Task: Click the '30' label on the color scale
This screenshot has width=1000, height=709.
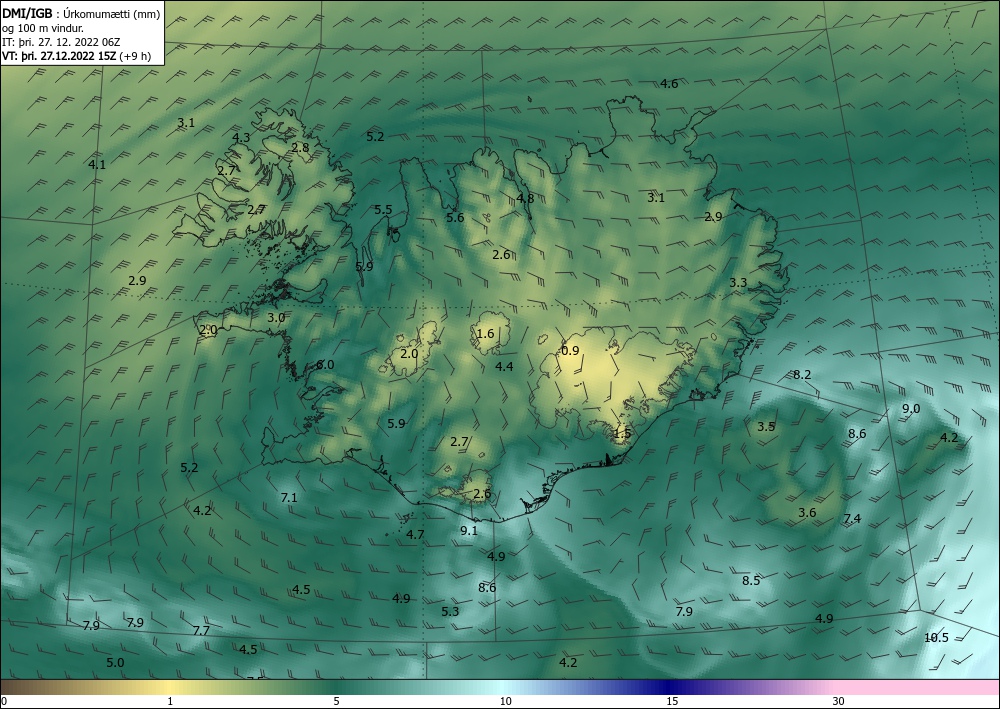Action: 838,702
